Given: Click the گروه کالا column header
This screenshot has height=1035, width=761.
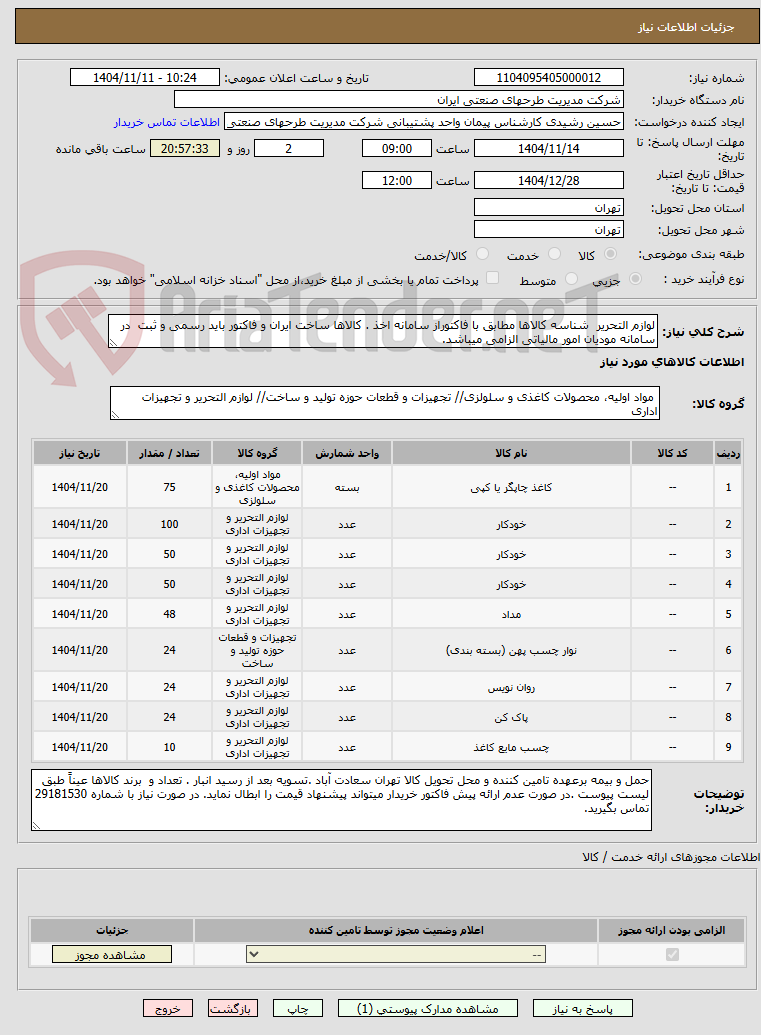Looking at the screenshot, I should [x=257, y=453].
